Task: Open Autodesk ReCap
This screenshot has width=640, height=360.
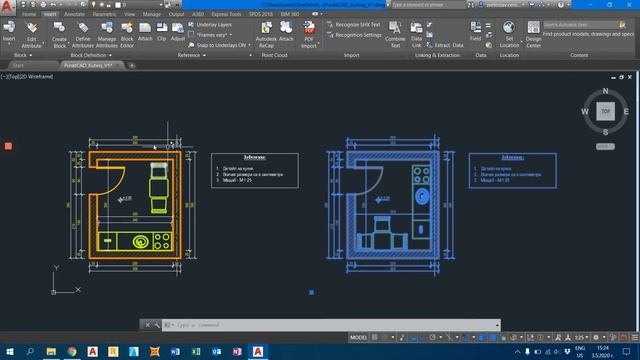Action: (266, 35)
